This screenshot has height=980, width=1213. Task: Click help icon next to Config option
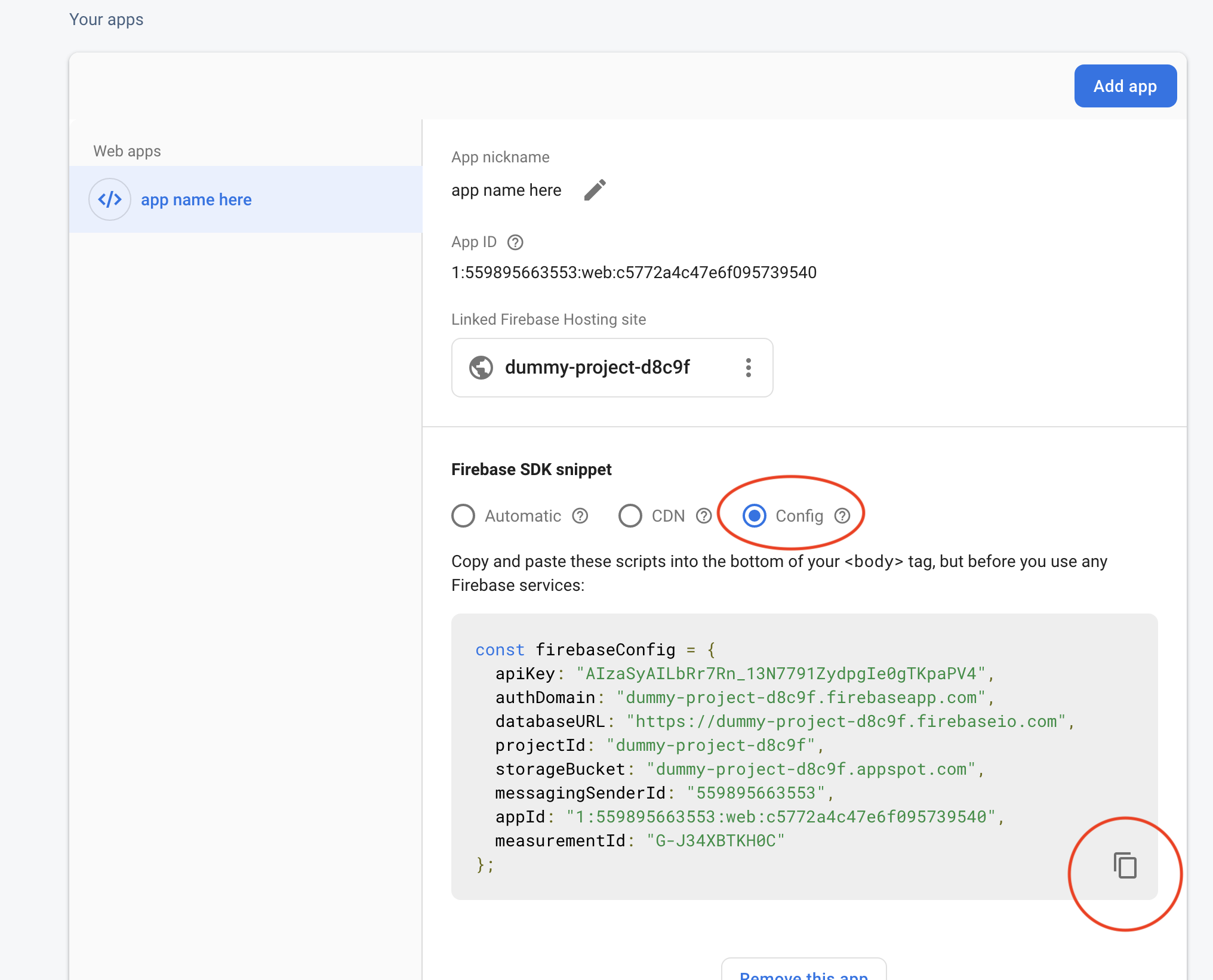(x=842, y=516)
